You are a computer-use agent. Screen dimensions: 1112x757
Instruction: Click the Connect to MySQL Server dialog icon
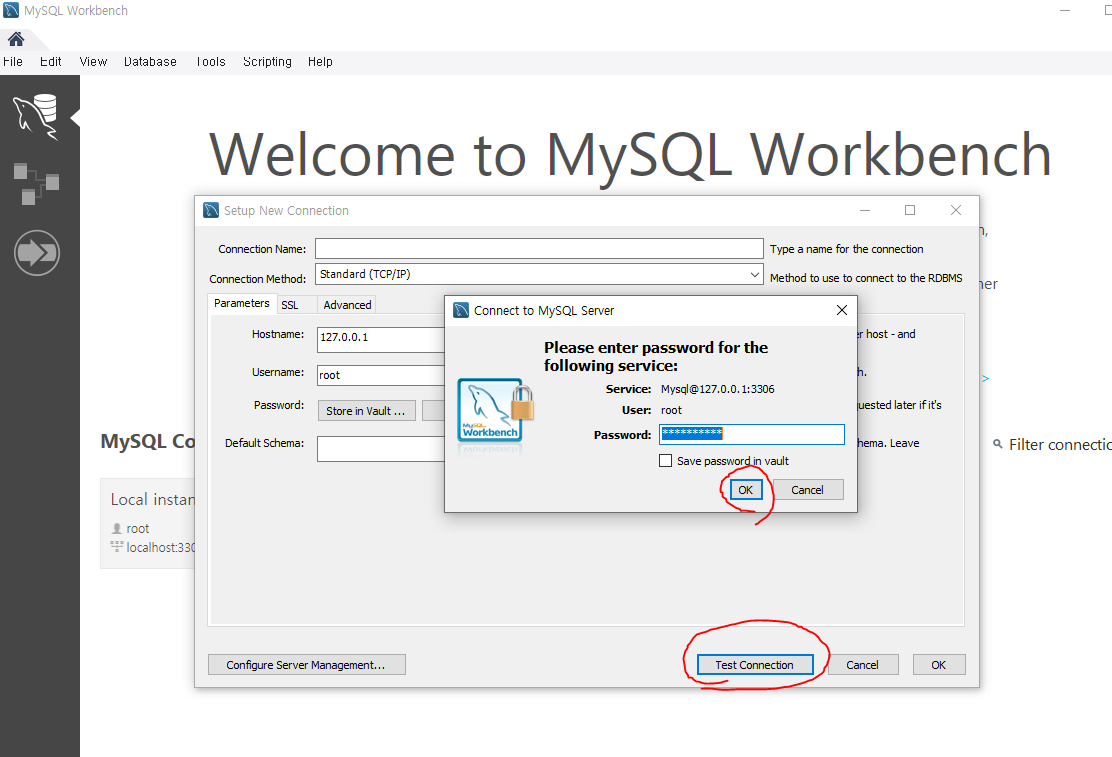[x=461, y=310]
